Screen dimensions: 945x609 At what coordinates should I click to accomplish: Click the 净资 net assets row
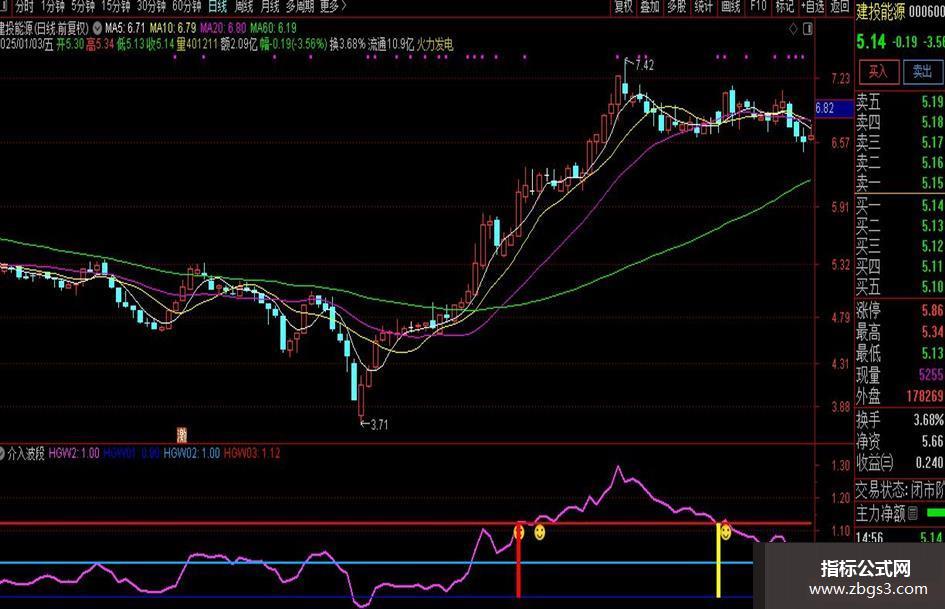[x=900, y=441]
